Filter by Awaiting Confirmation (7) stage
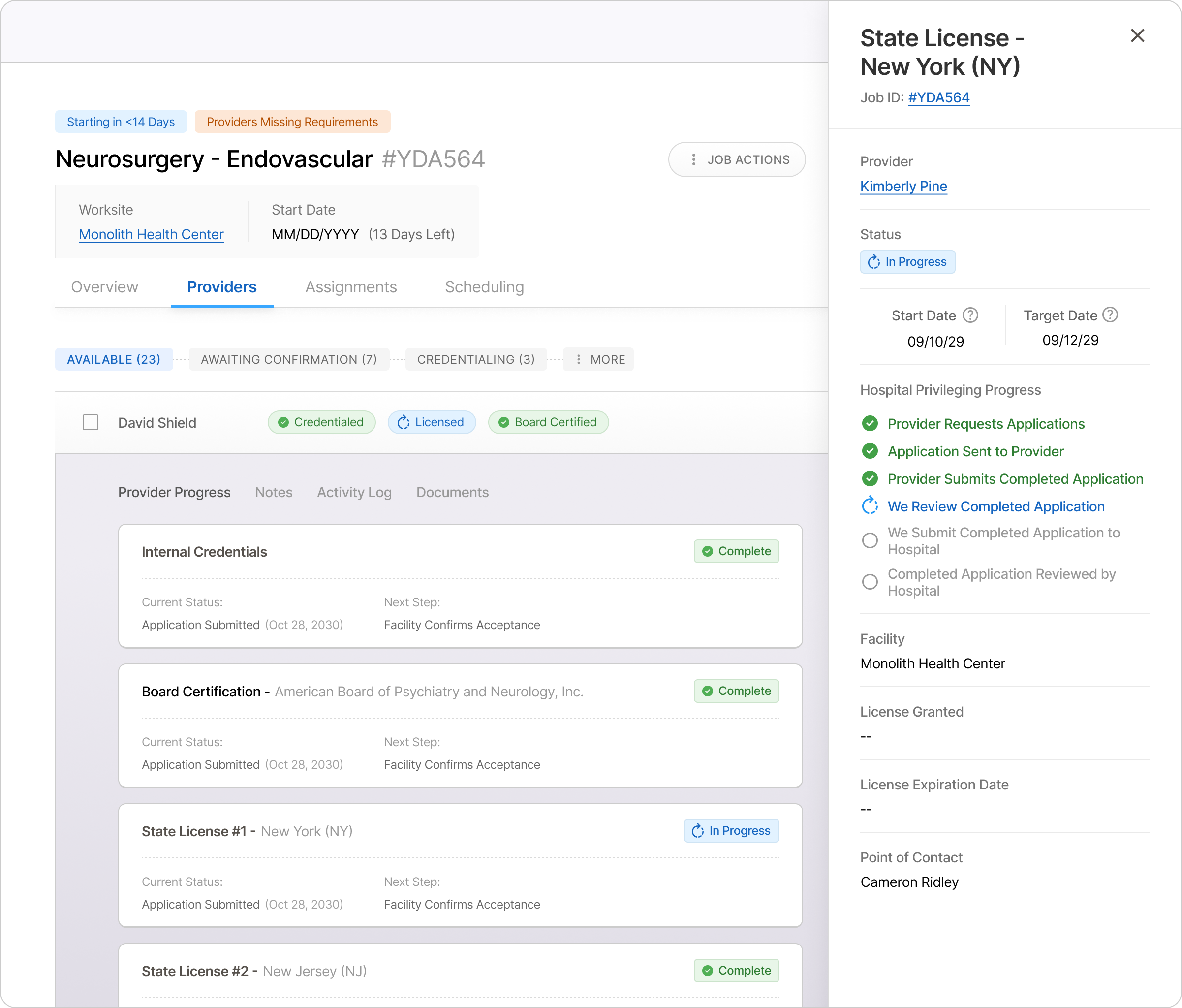 (x=289, y=359)
